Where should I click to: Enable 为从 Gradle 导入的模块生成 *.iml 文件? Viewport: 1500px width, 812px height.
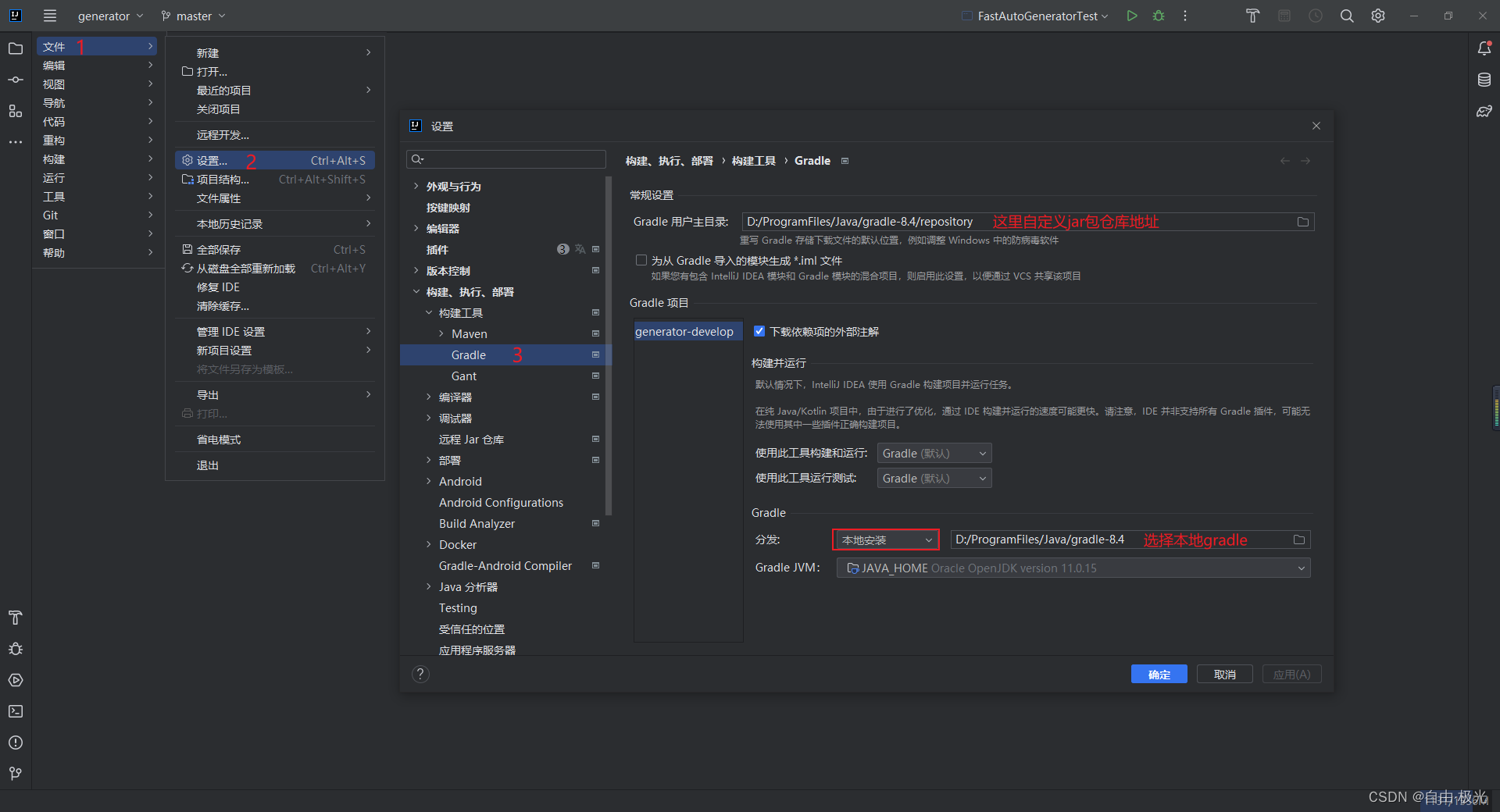[641, 260]
